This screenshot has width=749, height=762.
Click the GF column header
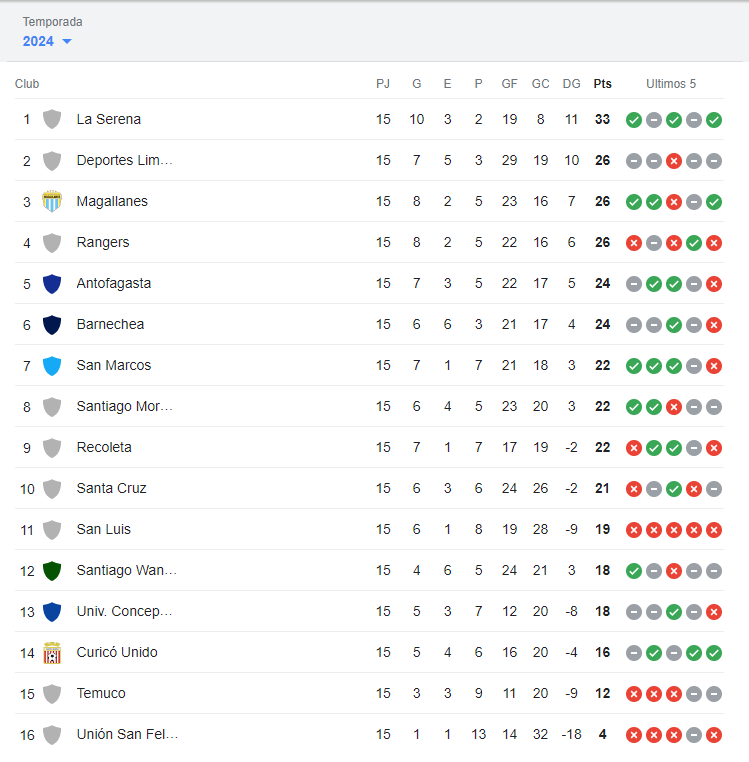coord(509,84)
